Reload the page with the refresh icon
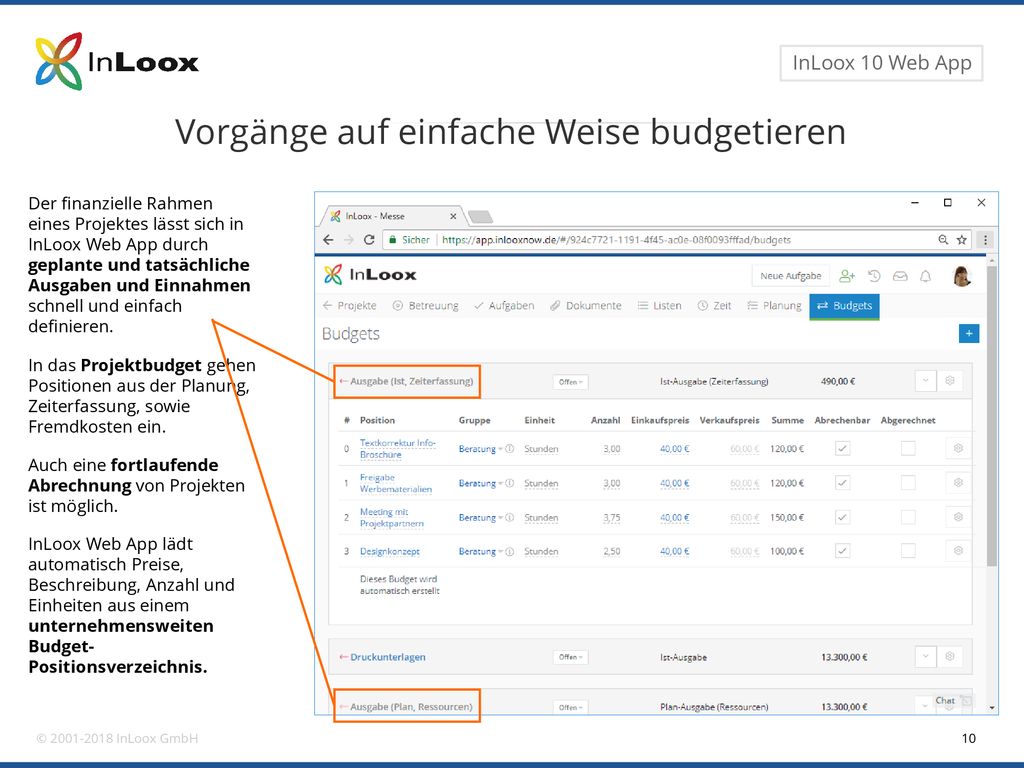 (x=369, y=240)
